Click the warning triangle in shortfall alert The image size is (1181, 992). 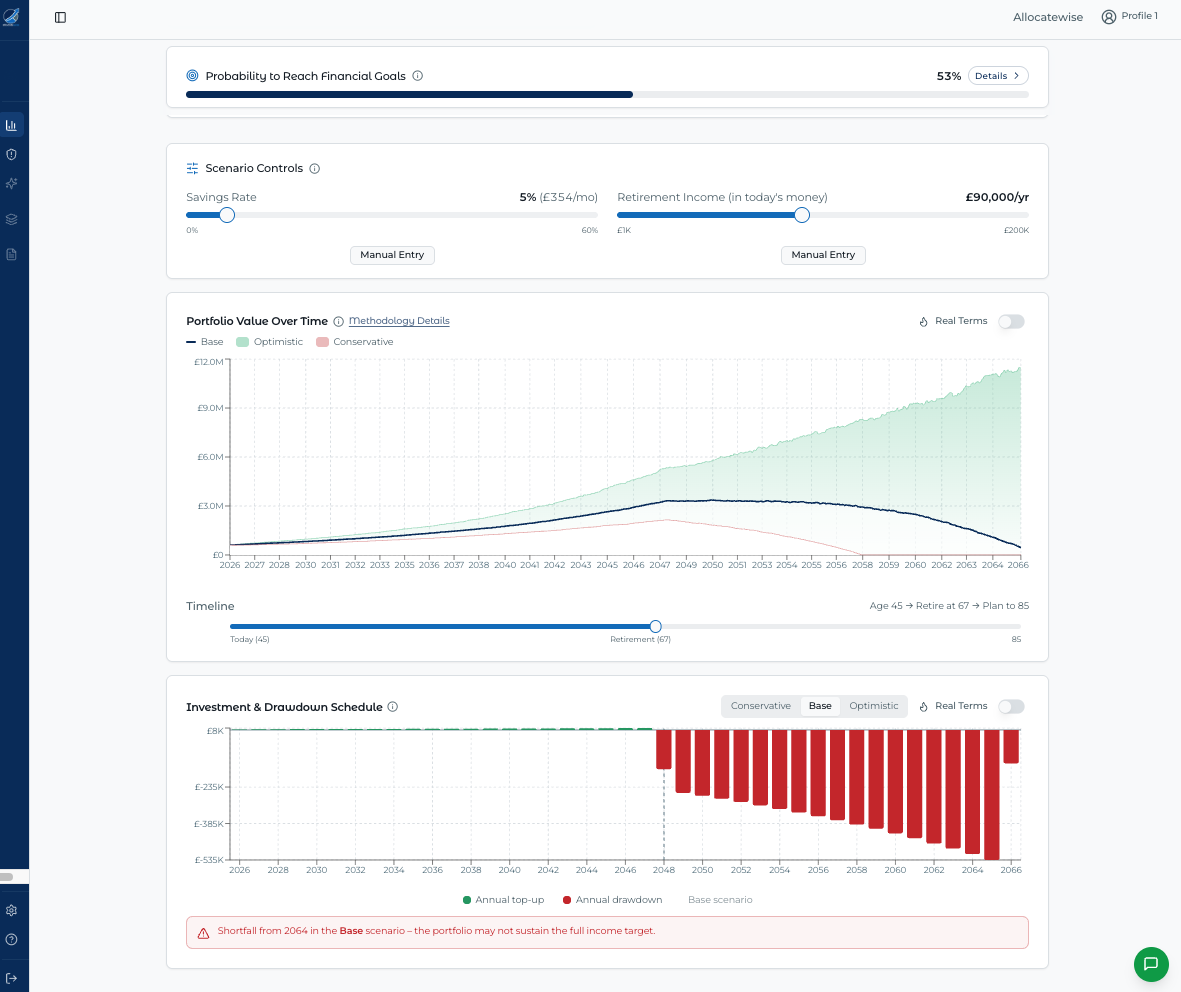click(x=203, y=933)
